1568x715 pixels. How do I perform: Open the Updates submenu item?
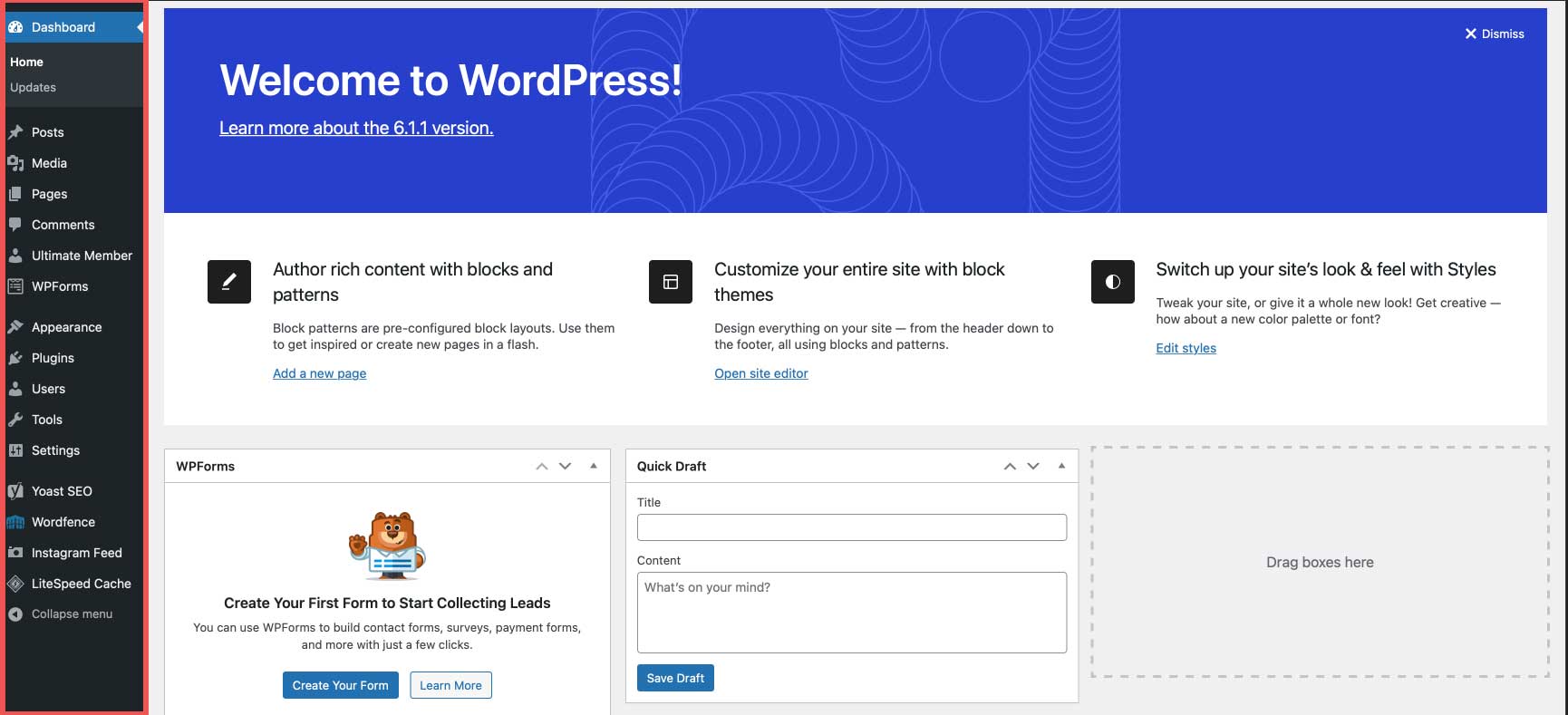coord(33,88)
